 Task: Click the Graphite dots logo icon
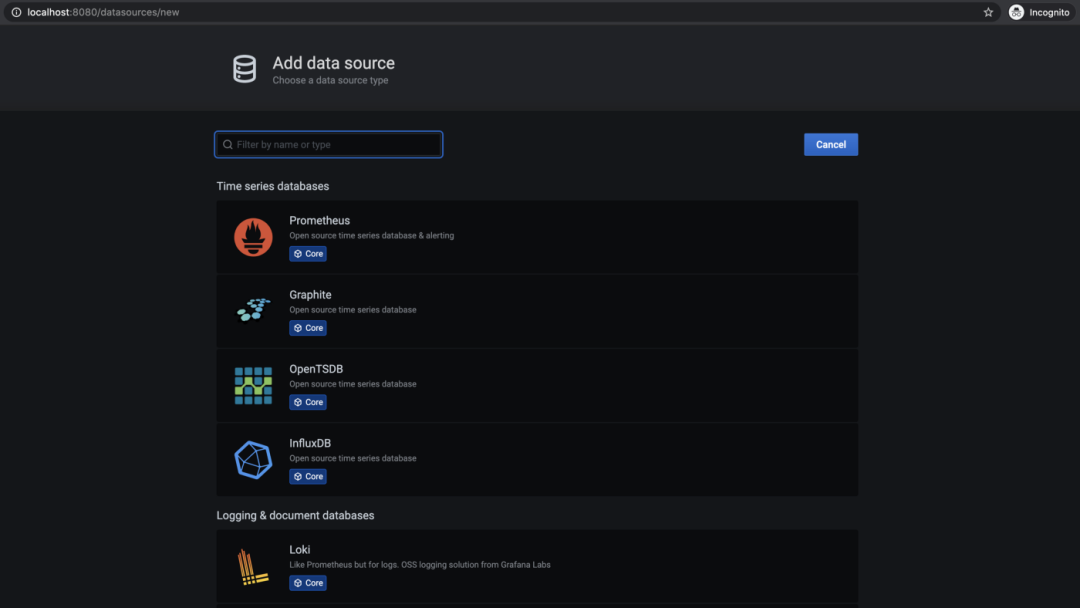(253, 311)
